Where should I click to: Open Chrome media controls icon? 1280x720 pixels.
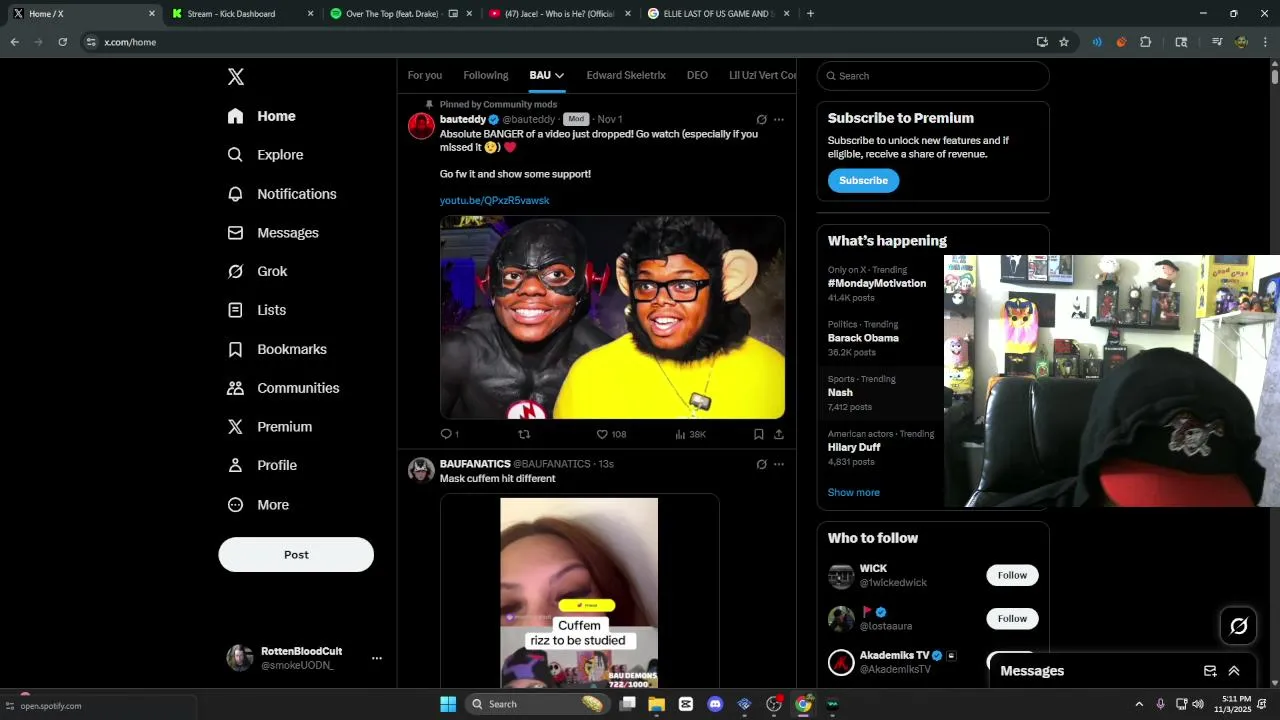tap(1217, 42)
